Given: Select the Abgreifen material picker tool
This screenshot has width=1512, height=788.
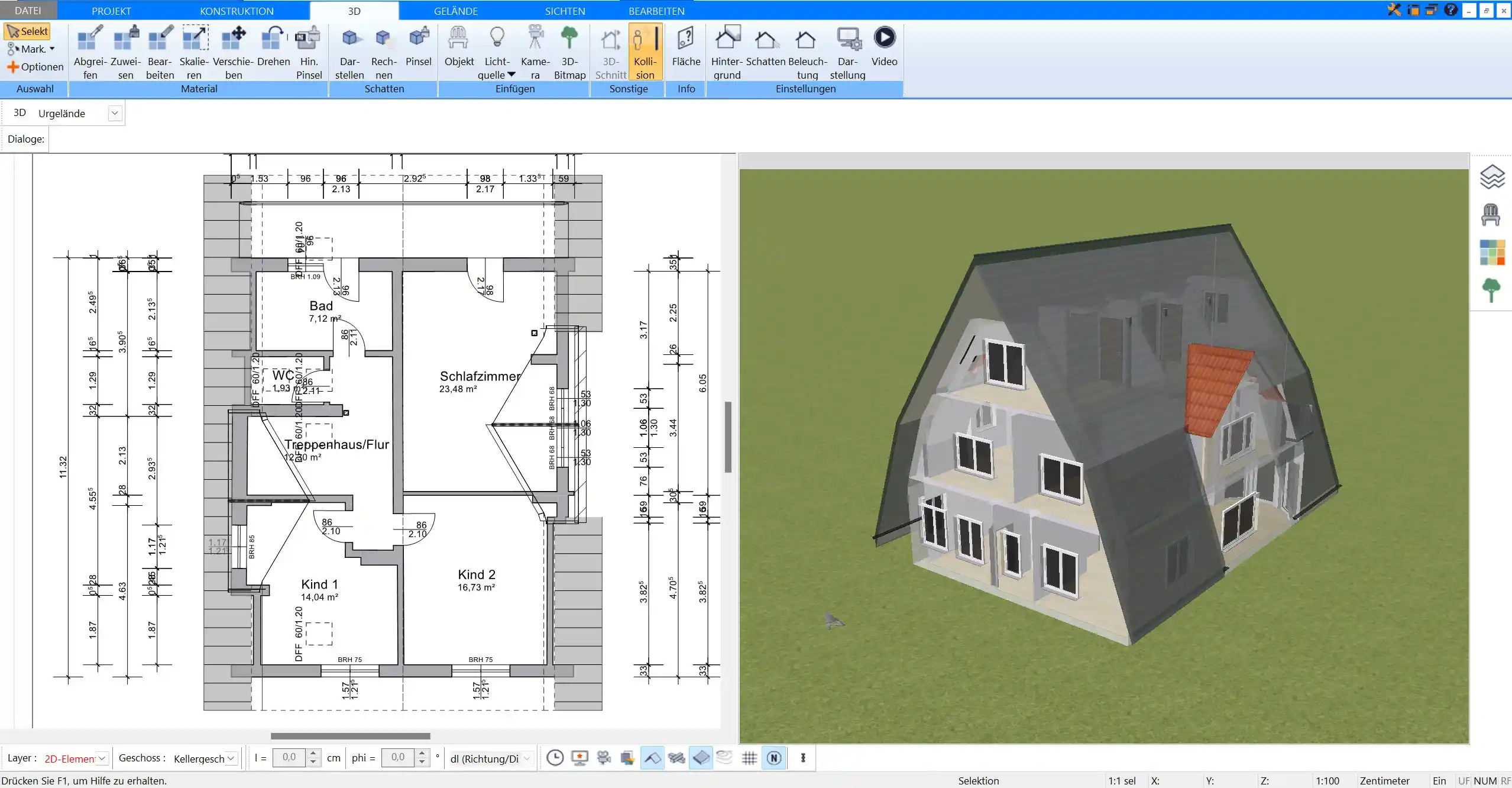Looking at the screenshot, I should [90, 52].
